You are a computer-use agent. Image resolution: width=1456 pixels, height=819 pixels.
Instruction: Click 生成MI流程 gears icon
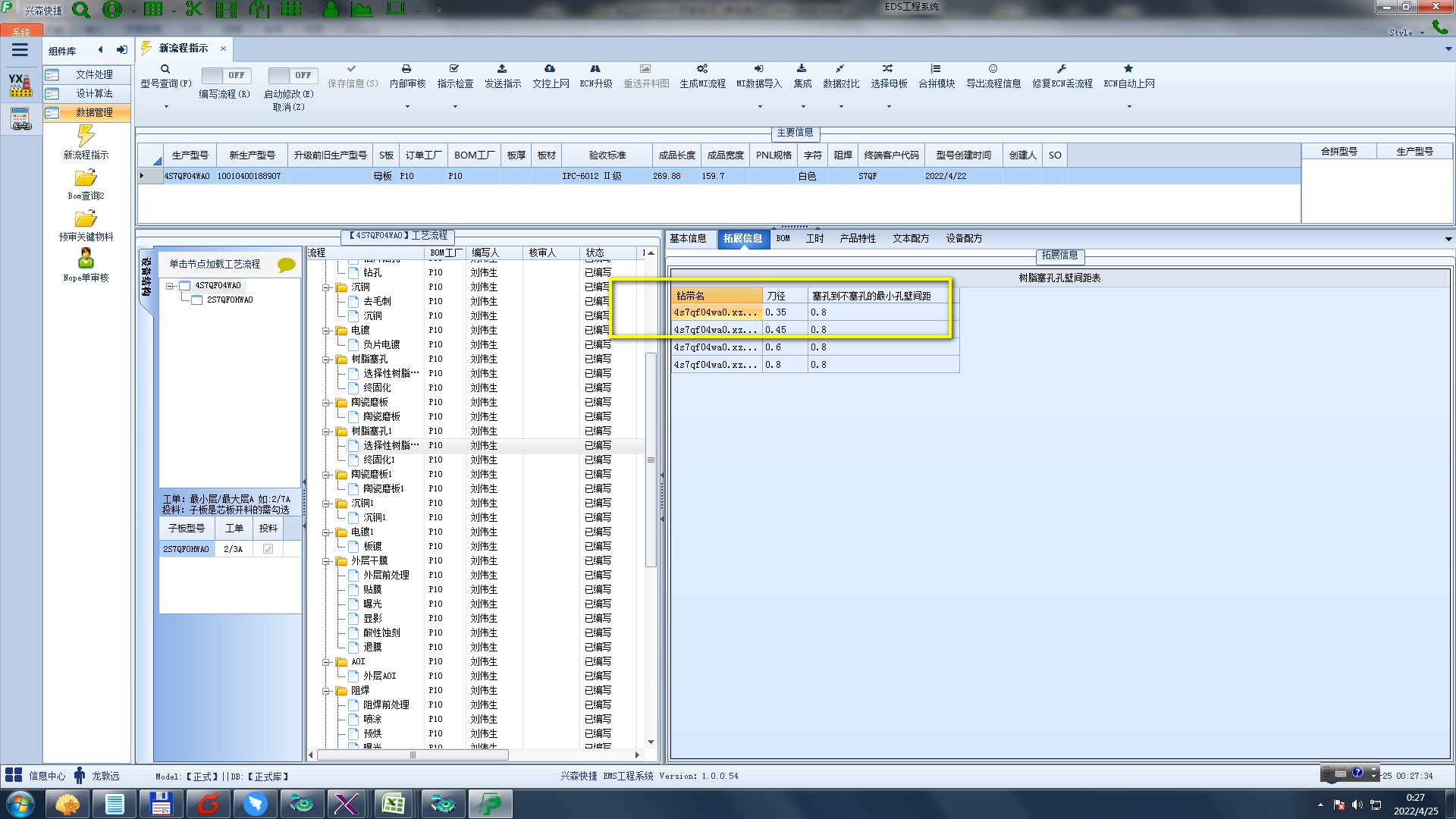pos(702,69)
